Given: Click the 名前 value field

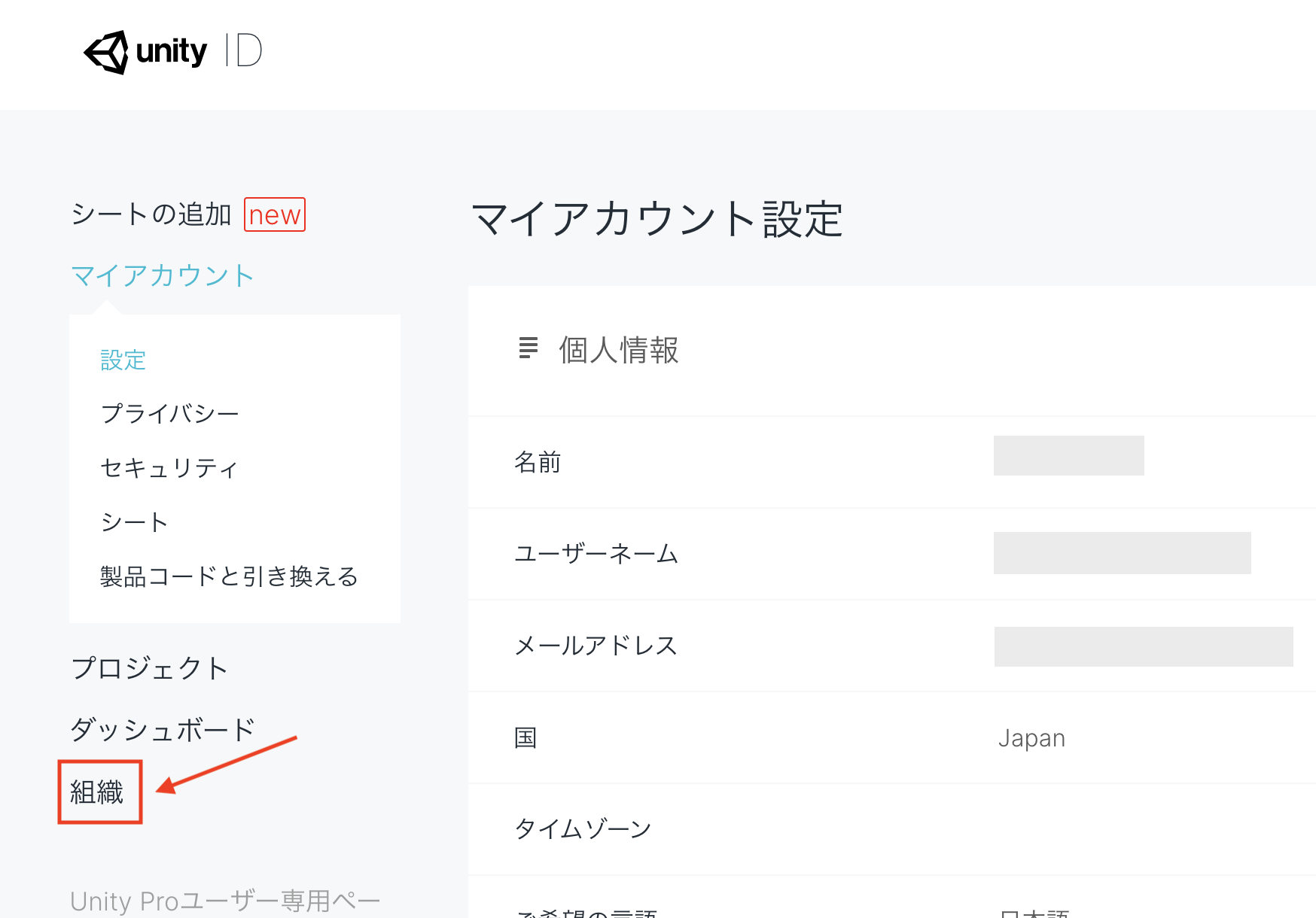Looking at the screenshot, I should [x=1068, y=456].
